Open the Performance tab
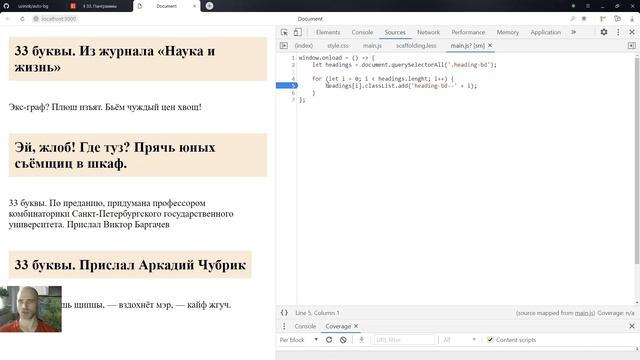Image resolution: width=640 pixels, height=360 pixels. click(468, 32)
